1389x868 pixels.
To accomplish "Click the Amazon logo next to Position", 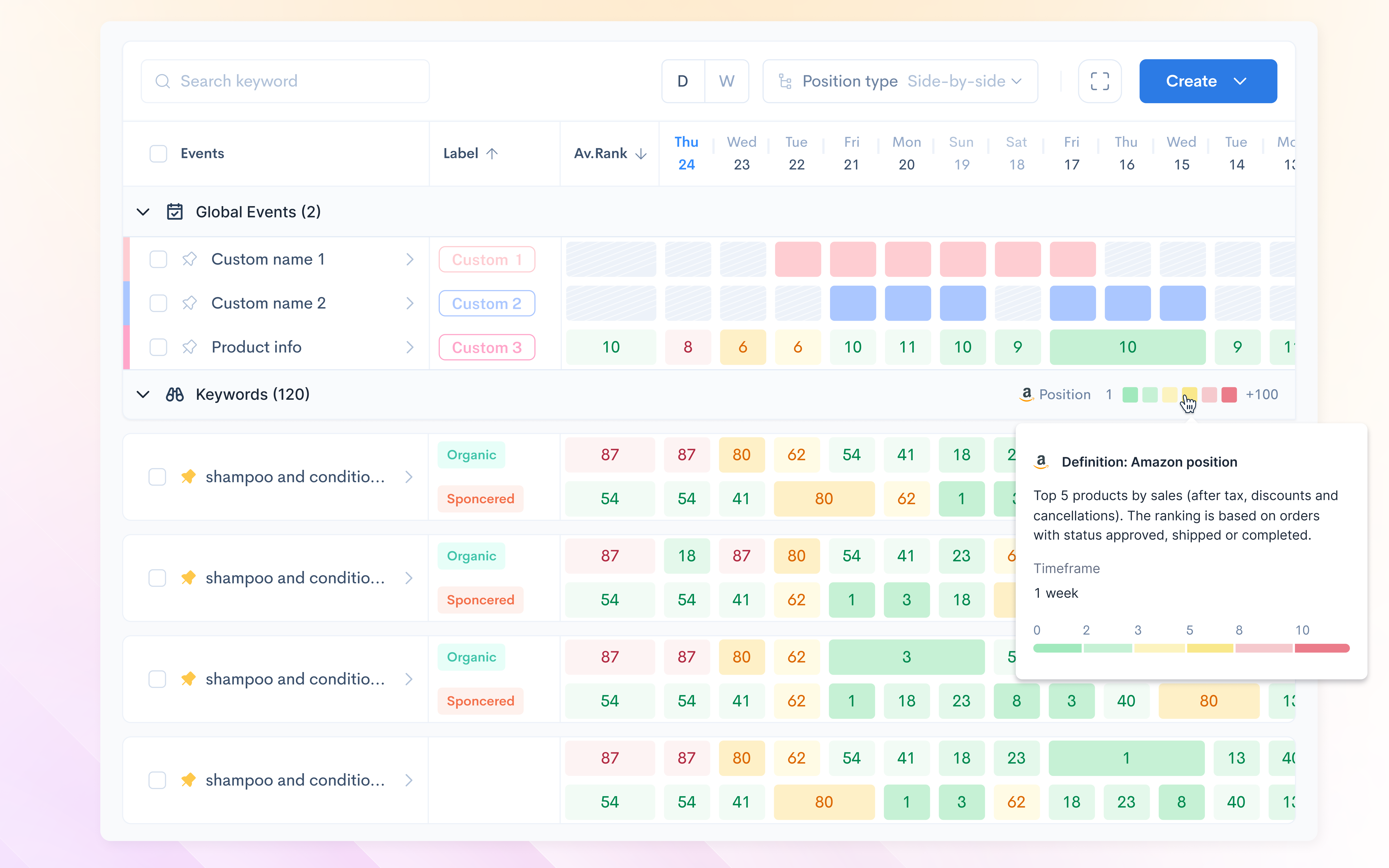I will tap(1026, 394).
